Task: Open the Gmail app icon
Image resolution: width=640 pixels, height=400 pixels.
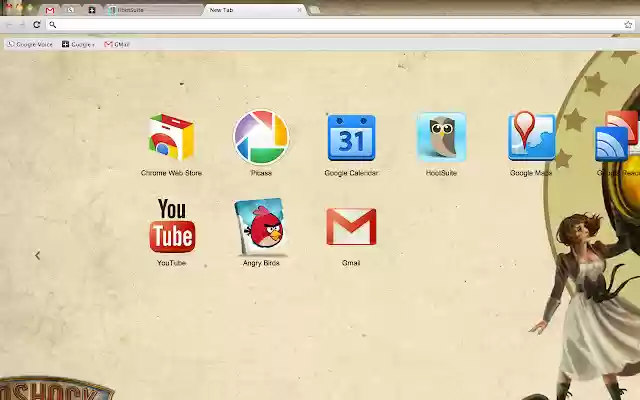Action: (x=351, y=227)
